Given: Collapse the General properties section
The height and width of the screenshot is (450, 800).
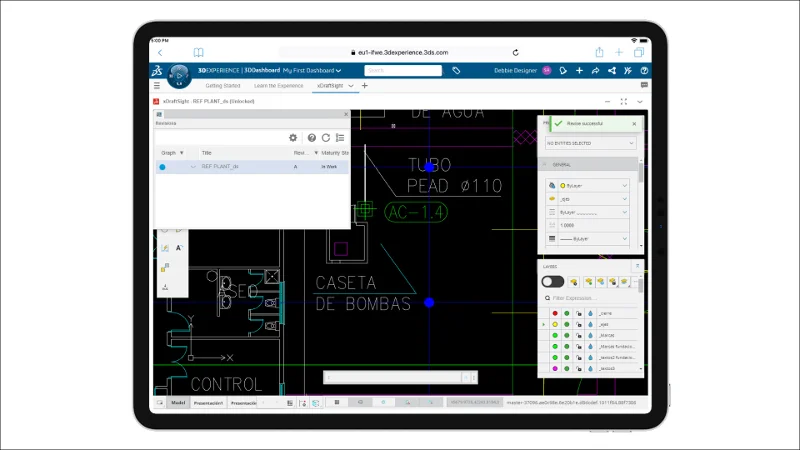Looking at the screenshot, I should tap(544, 165).
